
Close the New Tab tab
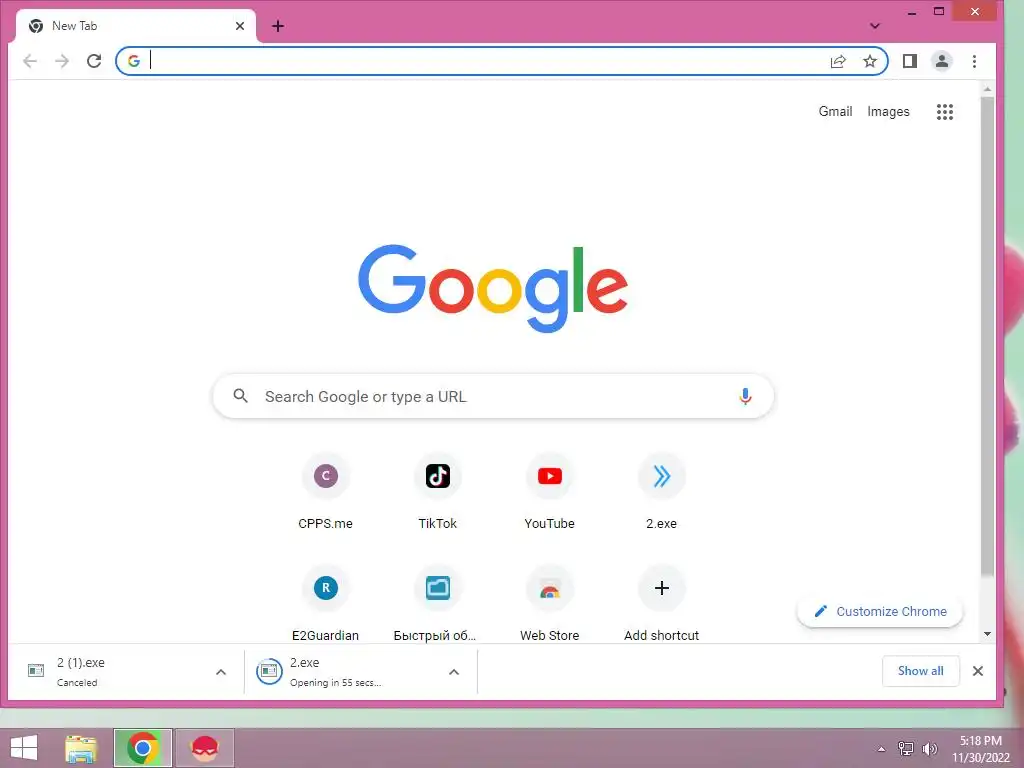(240, 26)
